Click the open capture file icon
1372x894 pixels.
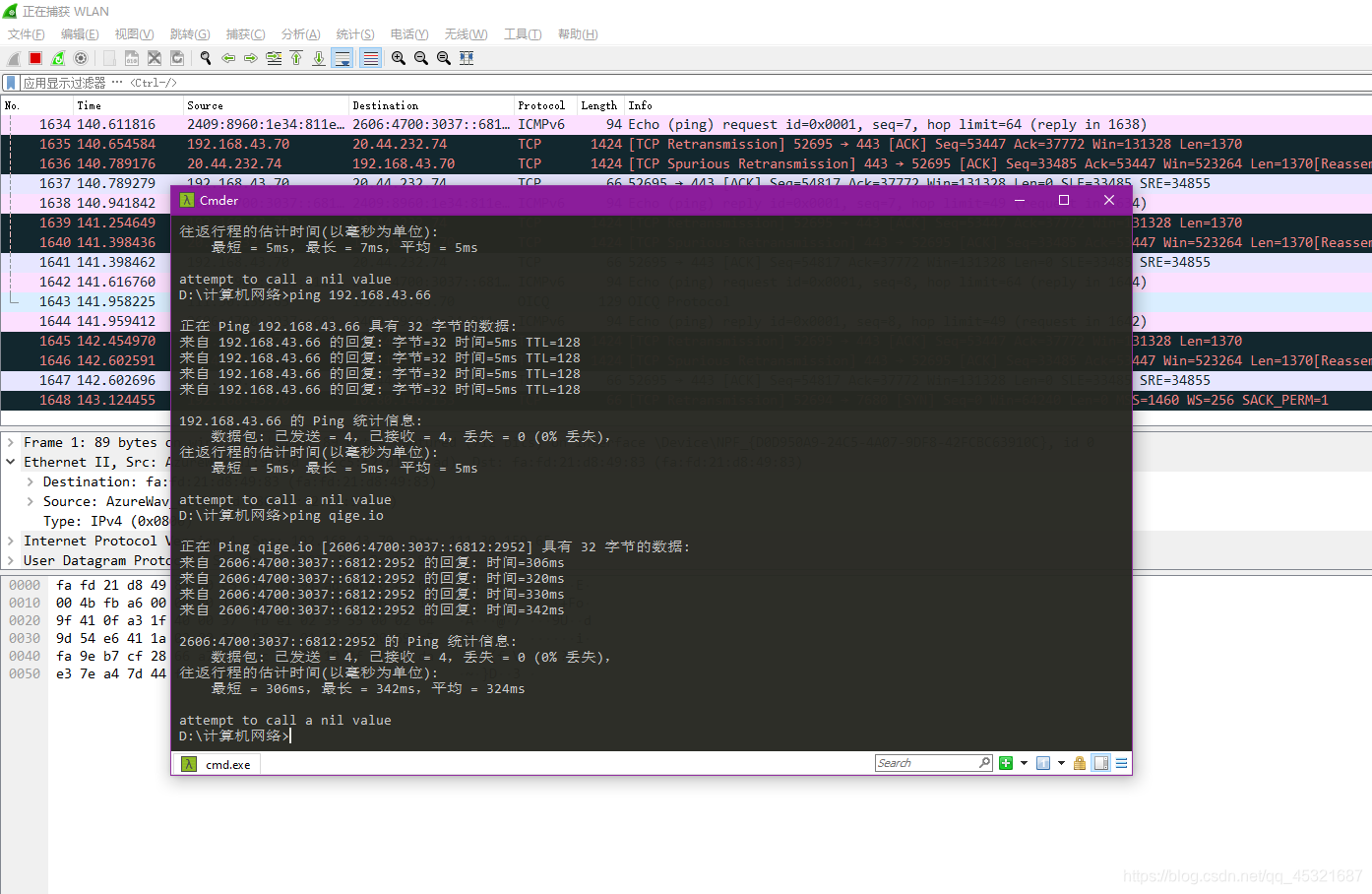click(x=109, y=58)
